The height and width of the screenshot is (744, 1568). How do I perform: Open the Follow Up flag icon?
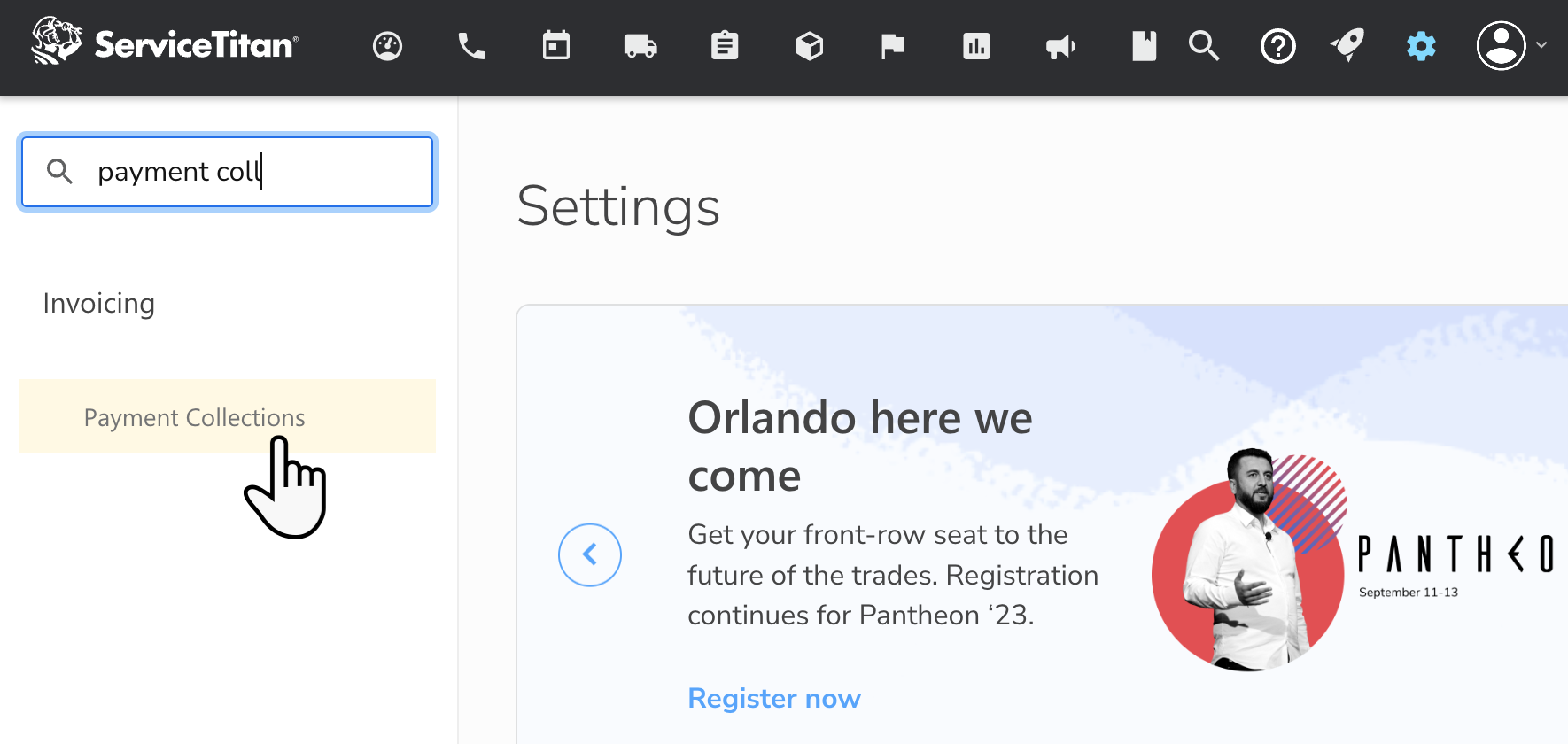(x=892, y=46)
